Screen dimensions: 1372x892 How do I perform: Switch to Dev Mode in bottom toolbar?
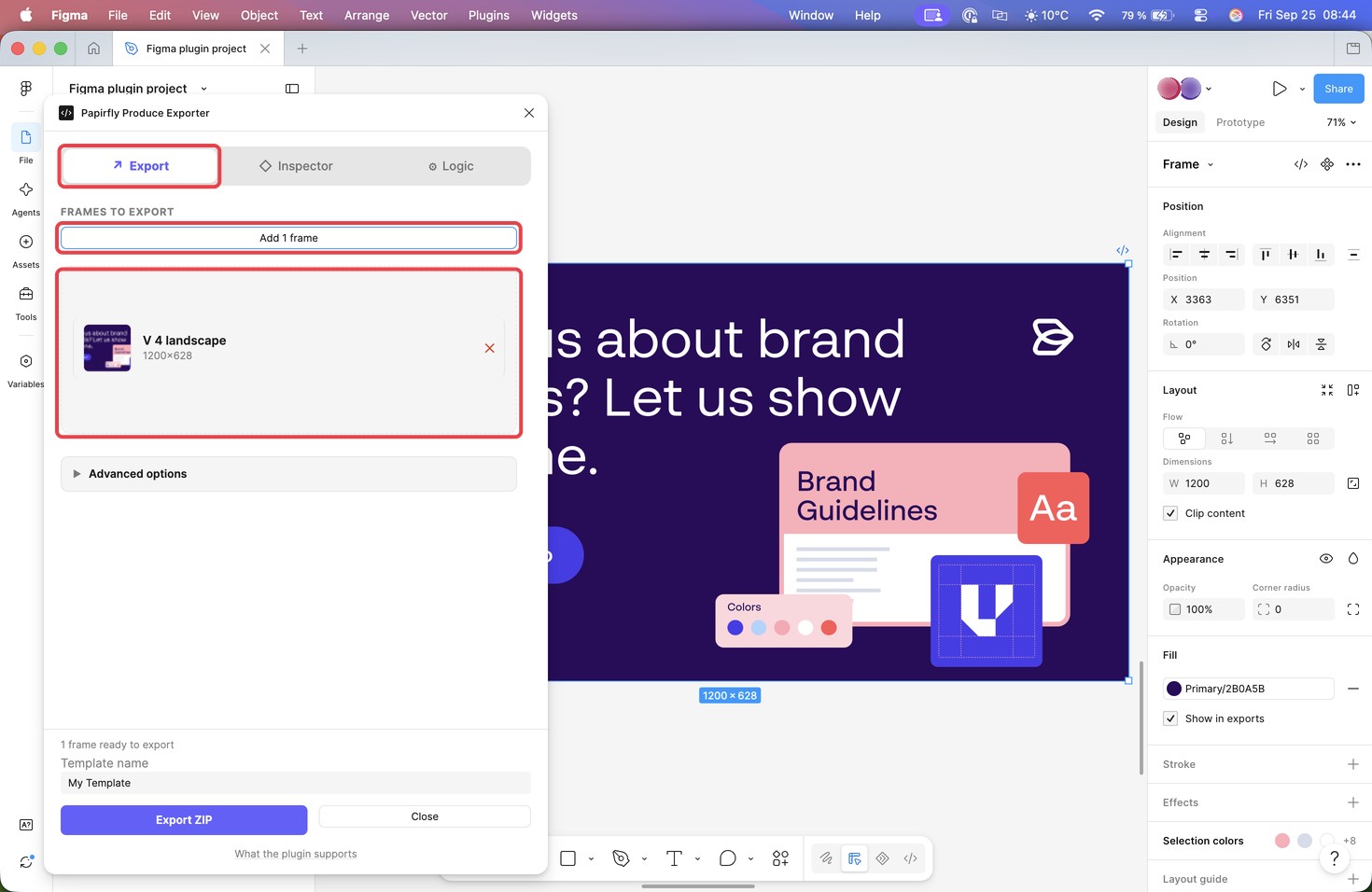tap(911, 858)
